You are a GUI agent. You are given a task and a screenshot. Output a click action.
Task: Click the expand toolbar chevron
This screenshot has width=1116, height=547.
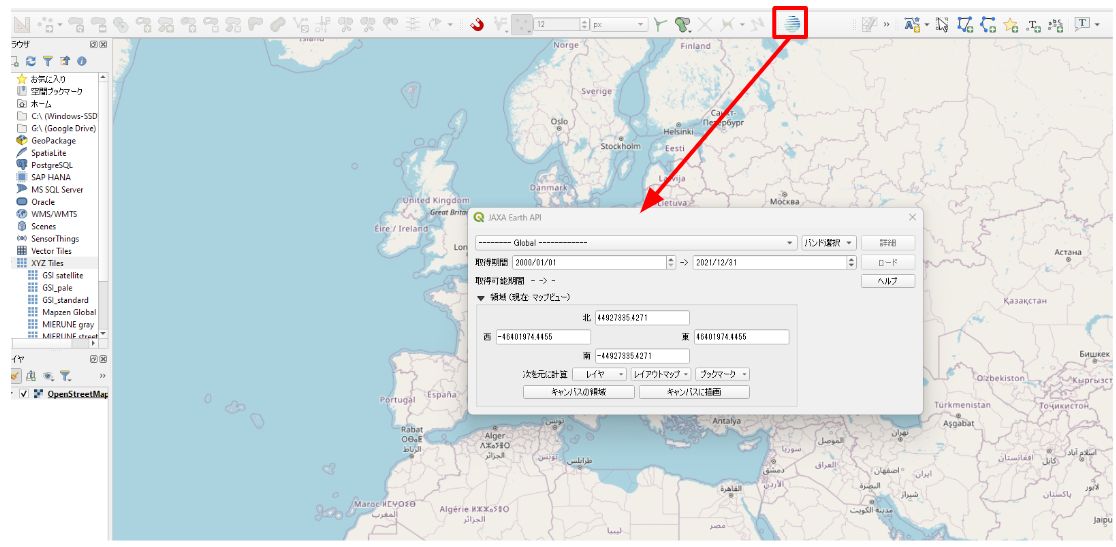[887, 25]
